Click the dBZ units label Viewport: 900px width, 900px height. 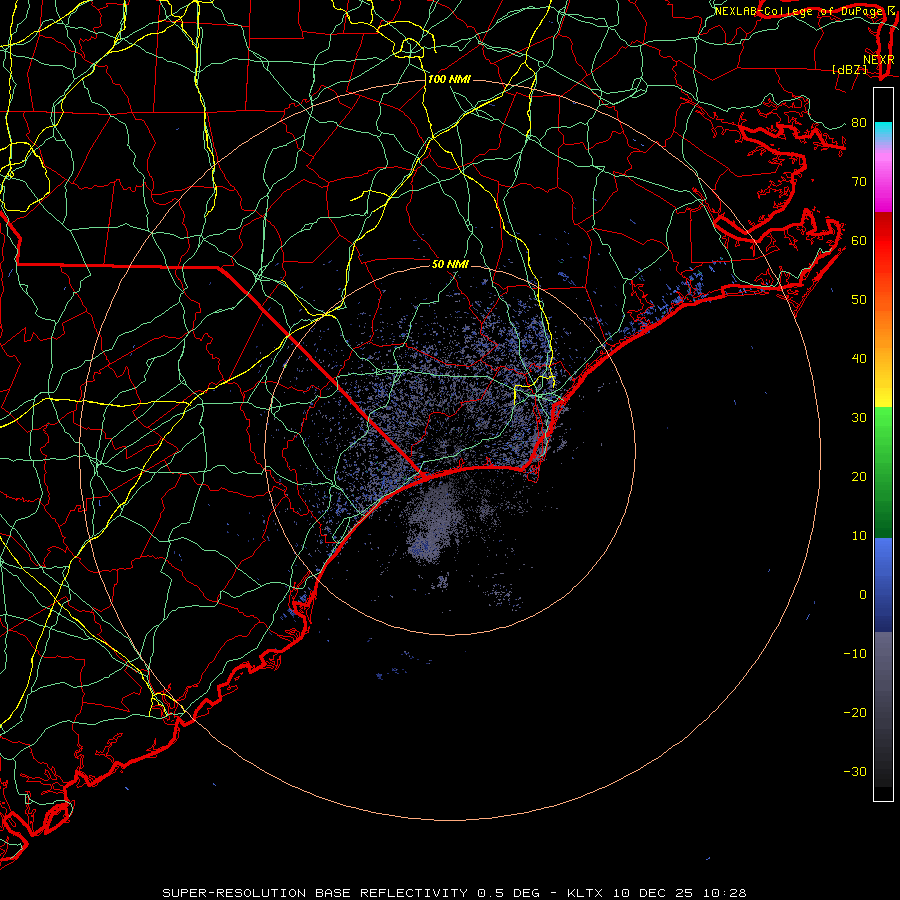[849, 69]
